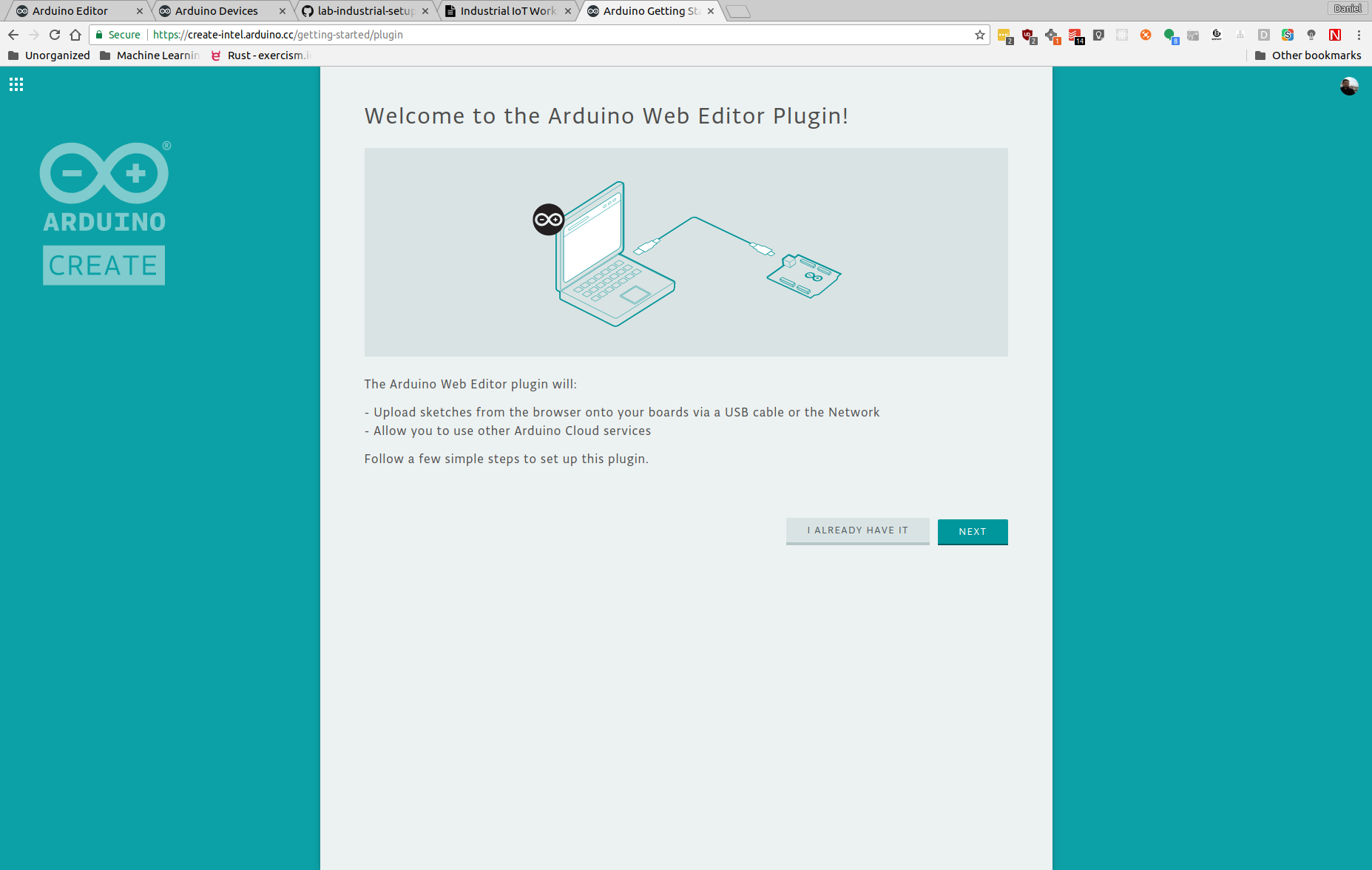Reload the current page
Viewport: 1372px width, 870px height.
pyautogui.click(x=55, y=35)
